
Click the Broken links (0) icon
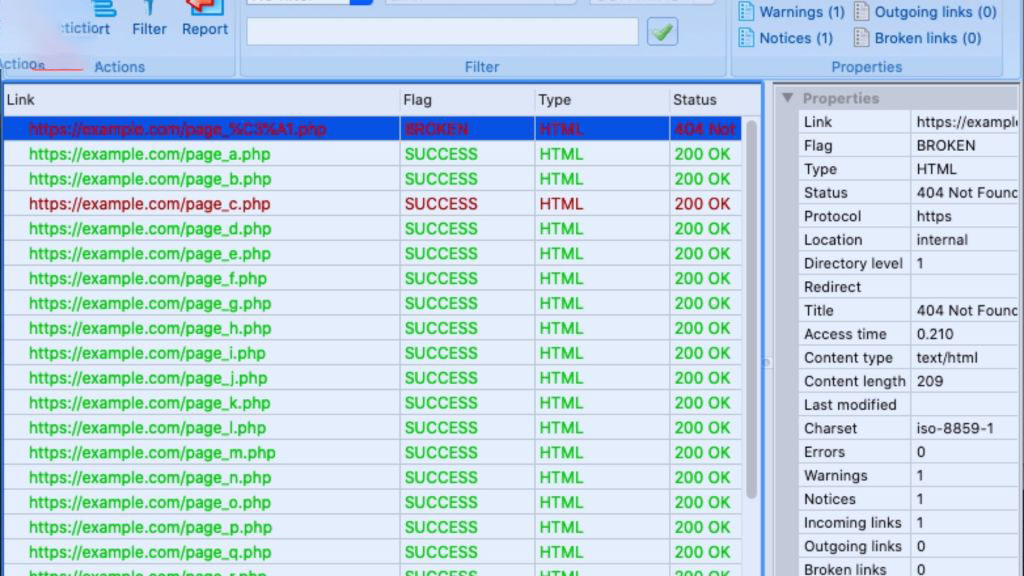pos(862,38)
